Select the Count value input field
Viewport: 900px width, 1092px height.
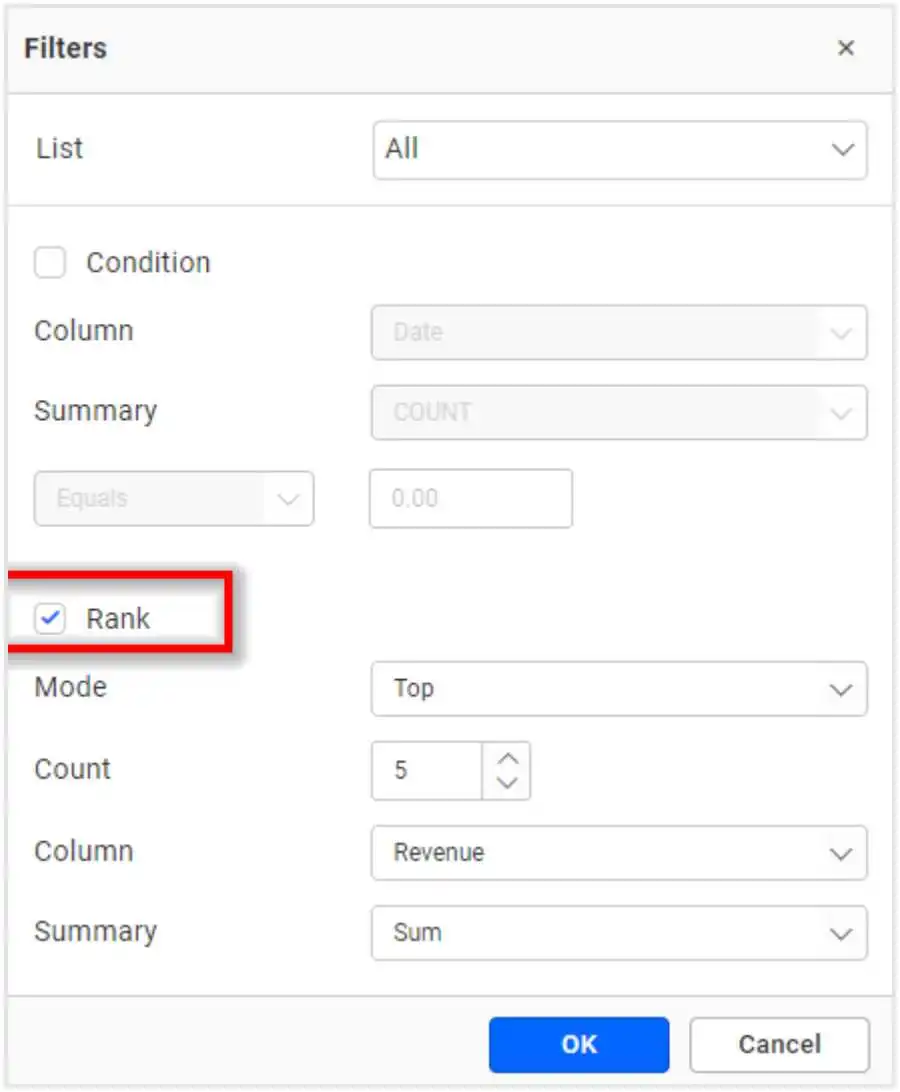click(430, 770)
